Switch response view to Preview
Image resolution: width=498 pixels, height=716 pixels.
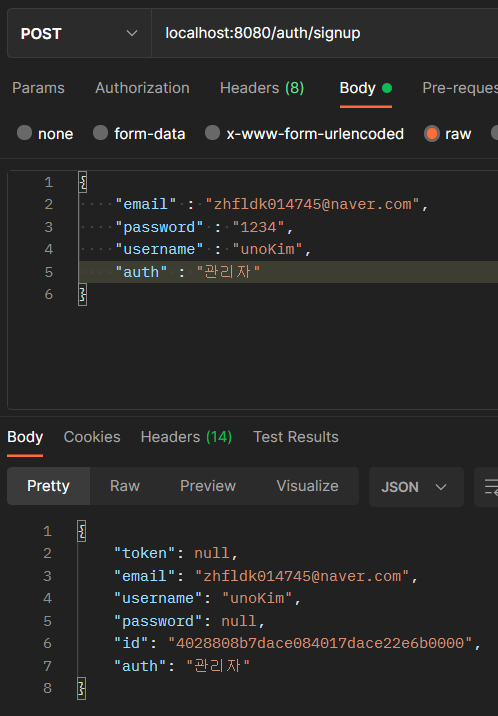[x=208, y=486]
